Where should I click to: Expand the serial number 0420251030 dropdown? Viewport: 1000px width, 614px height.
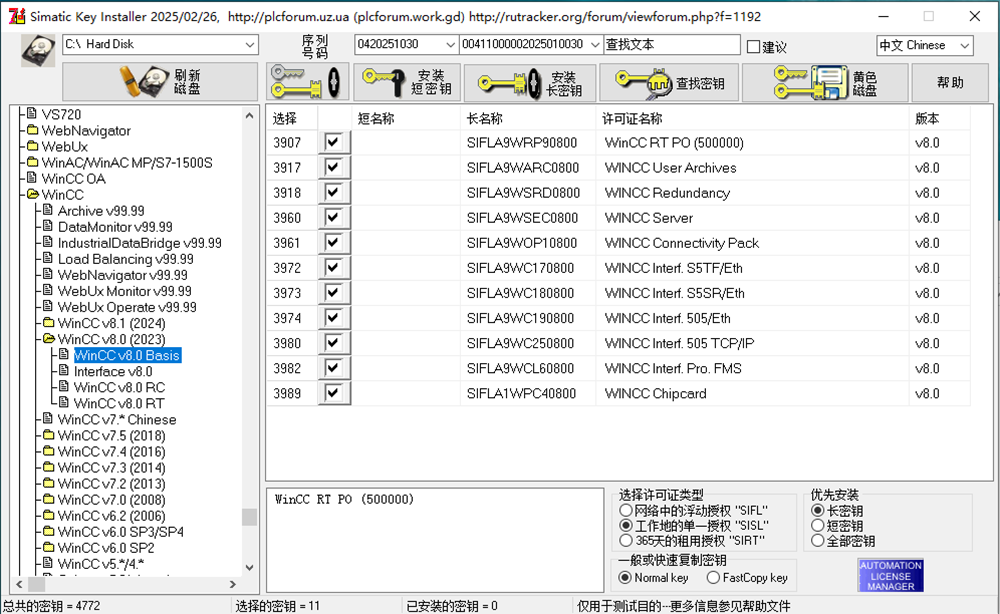tap(449, 45)
